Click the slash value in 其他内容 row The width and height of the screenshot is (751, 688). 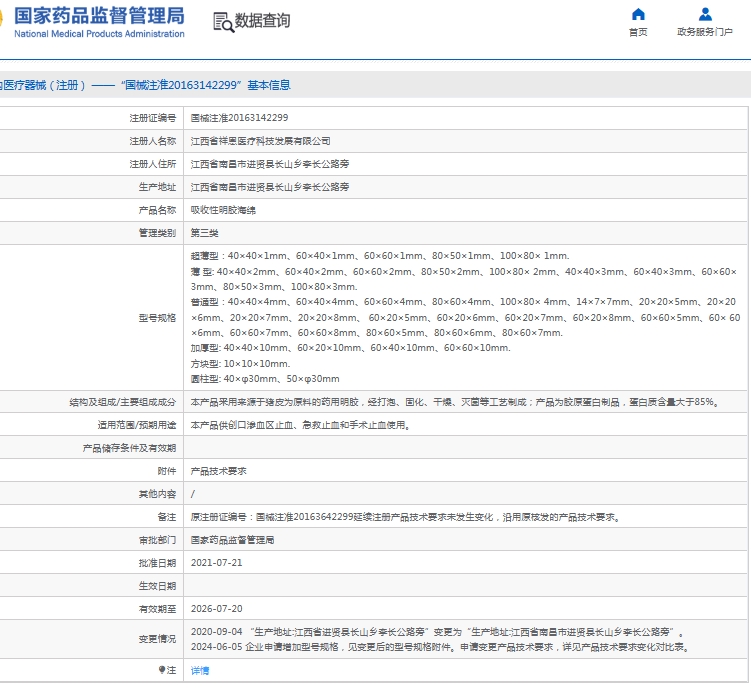click(x=193, y=494)
